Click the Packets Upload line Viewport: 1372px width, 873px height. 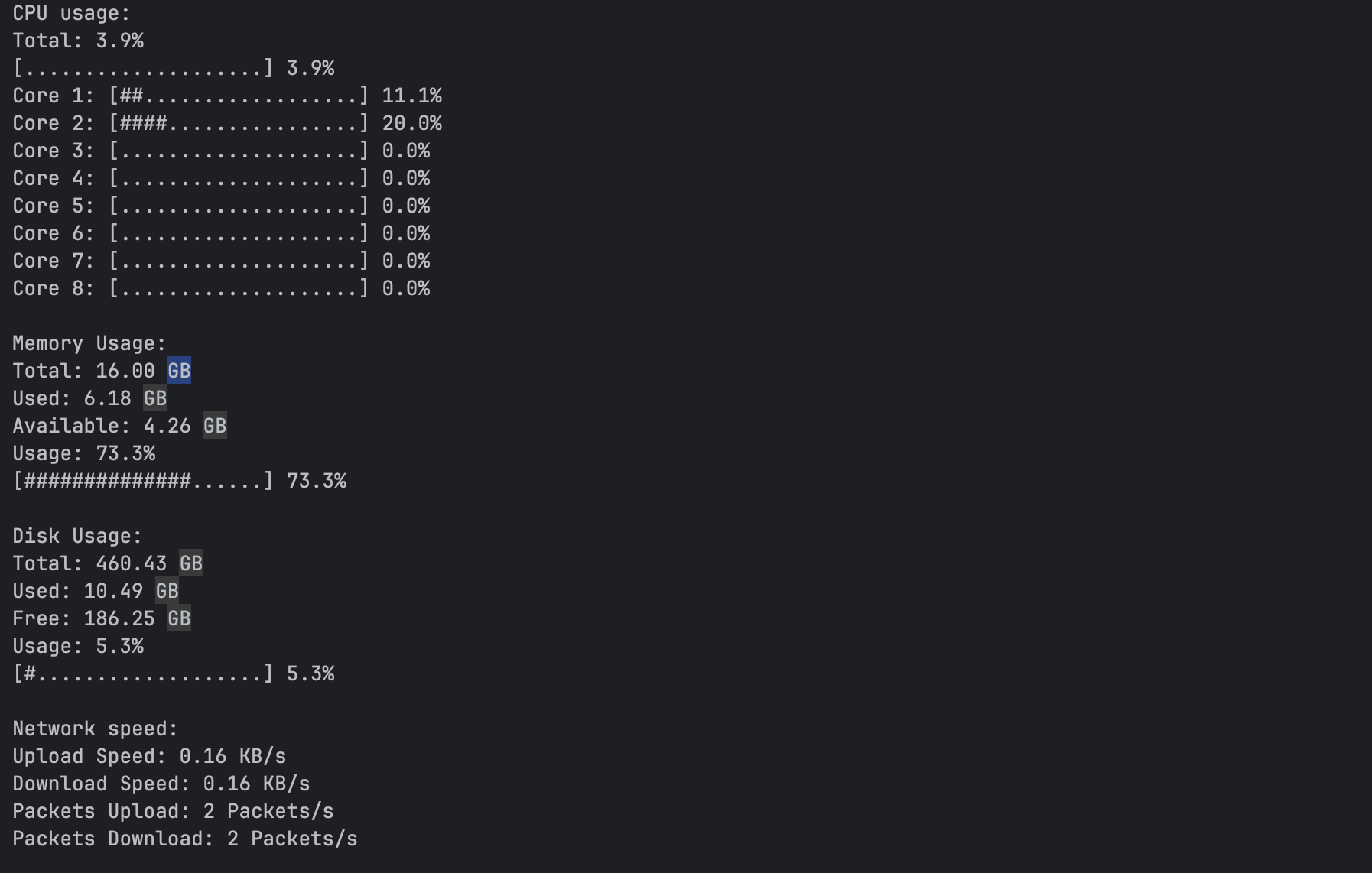coord(173,811)
